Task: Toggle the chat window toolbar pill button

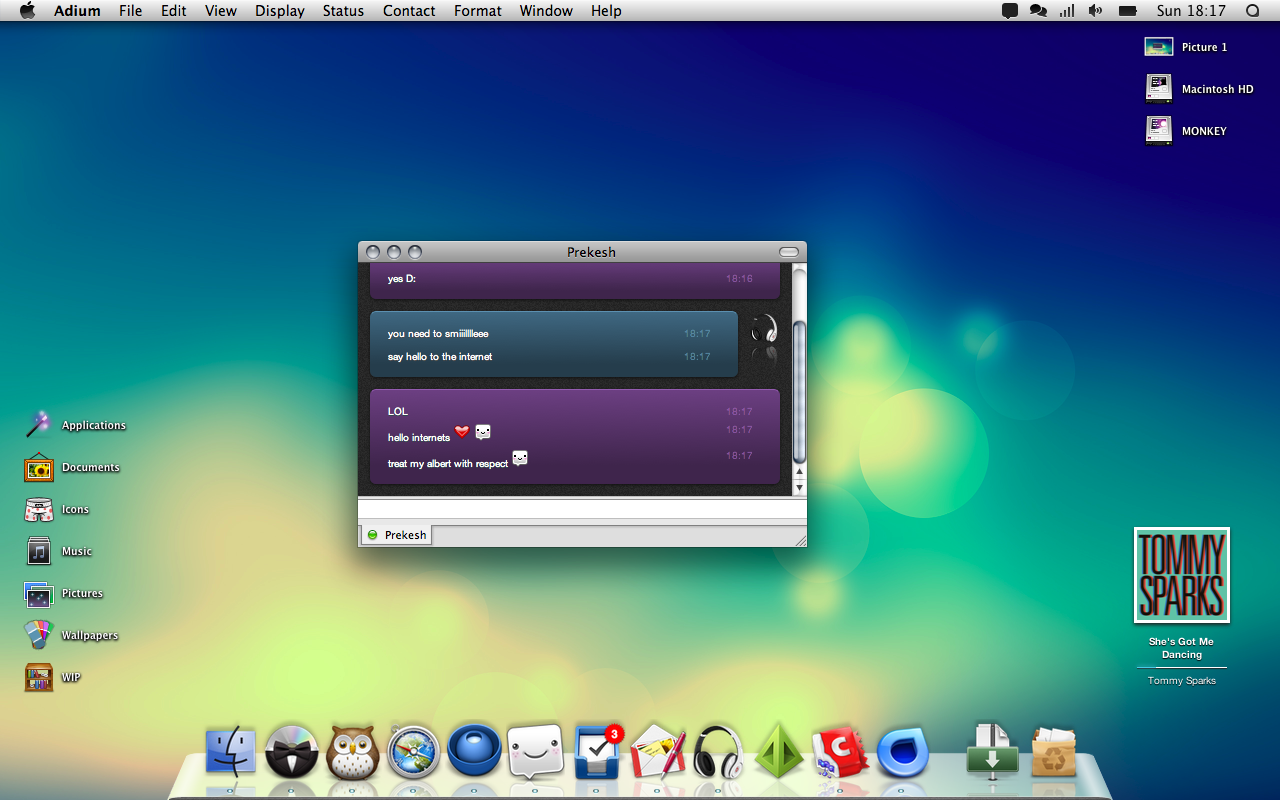Action: [x=789, y=252]
